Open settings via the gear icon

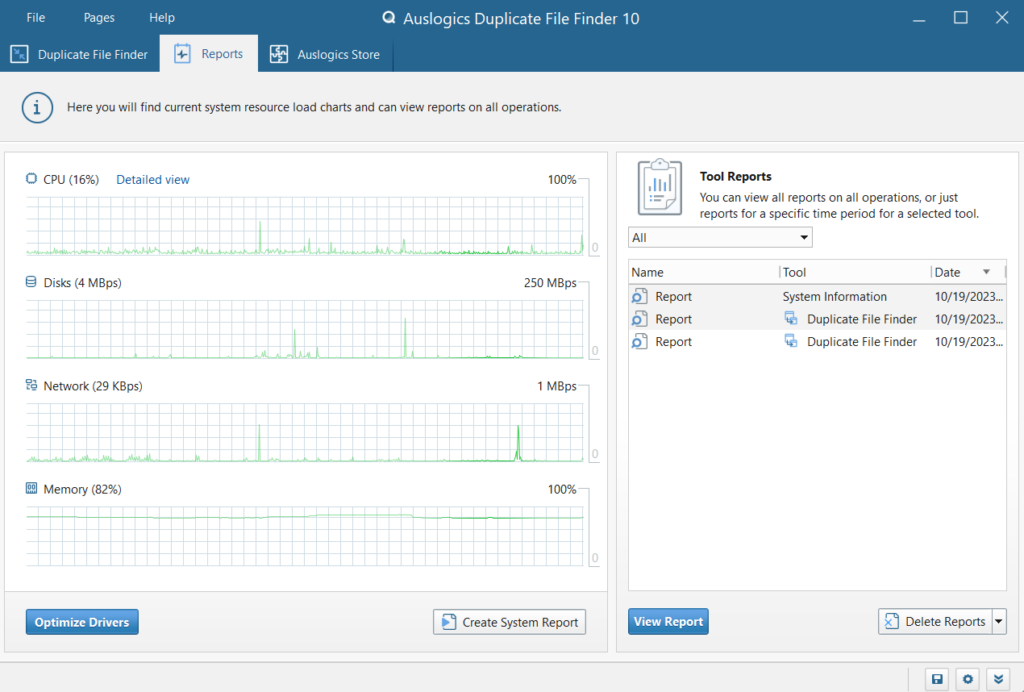[967, 679]
